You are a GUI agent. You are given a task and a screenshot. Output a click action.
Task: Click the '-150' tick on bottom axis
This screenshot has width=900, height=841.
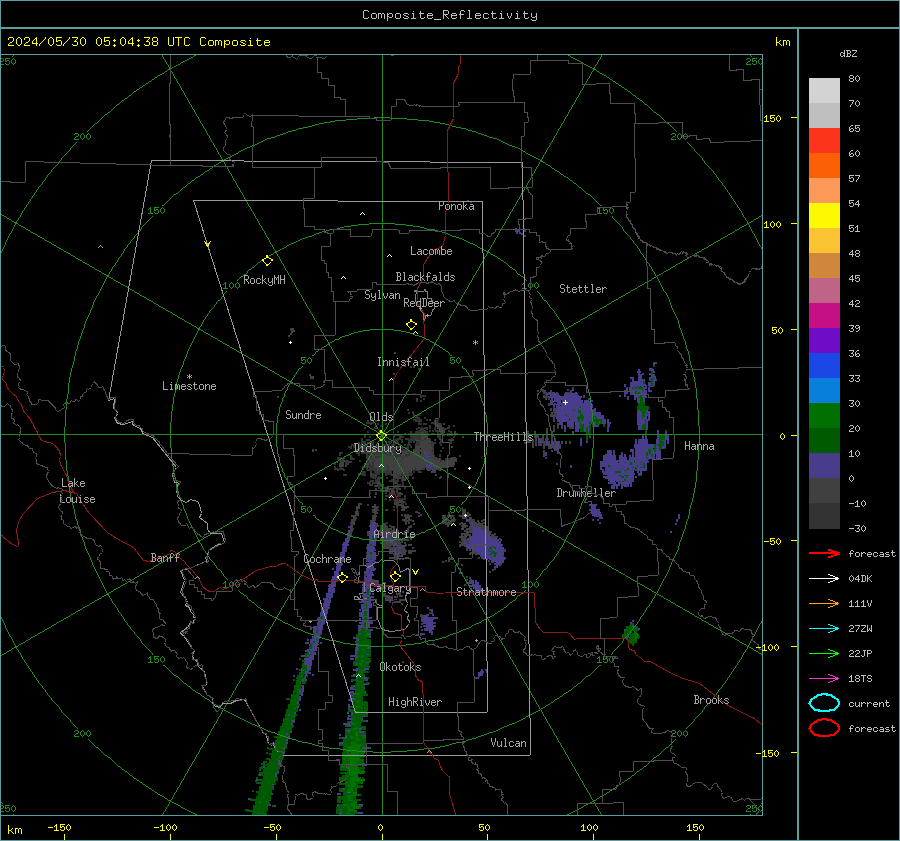coord(59,827)
